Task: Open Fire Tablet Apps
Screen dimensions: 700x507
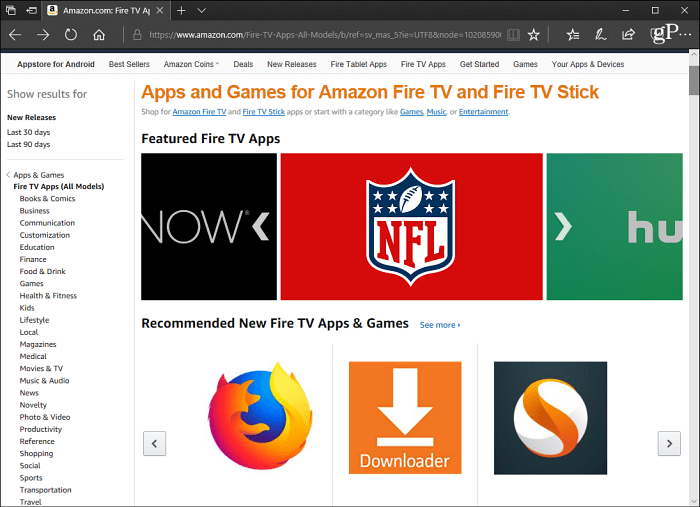Action: pos(358,64)
